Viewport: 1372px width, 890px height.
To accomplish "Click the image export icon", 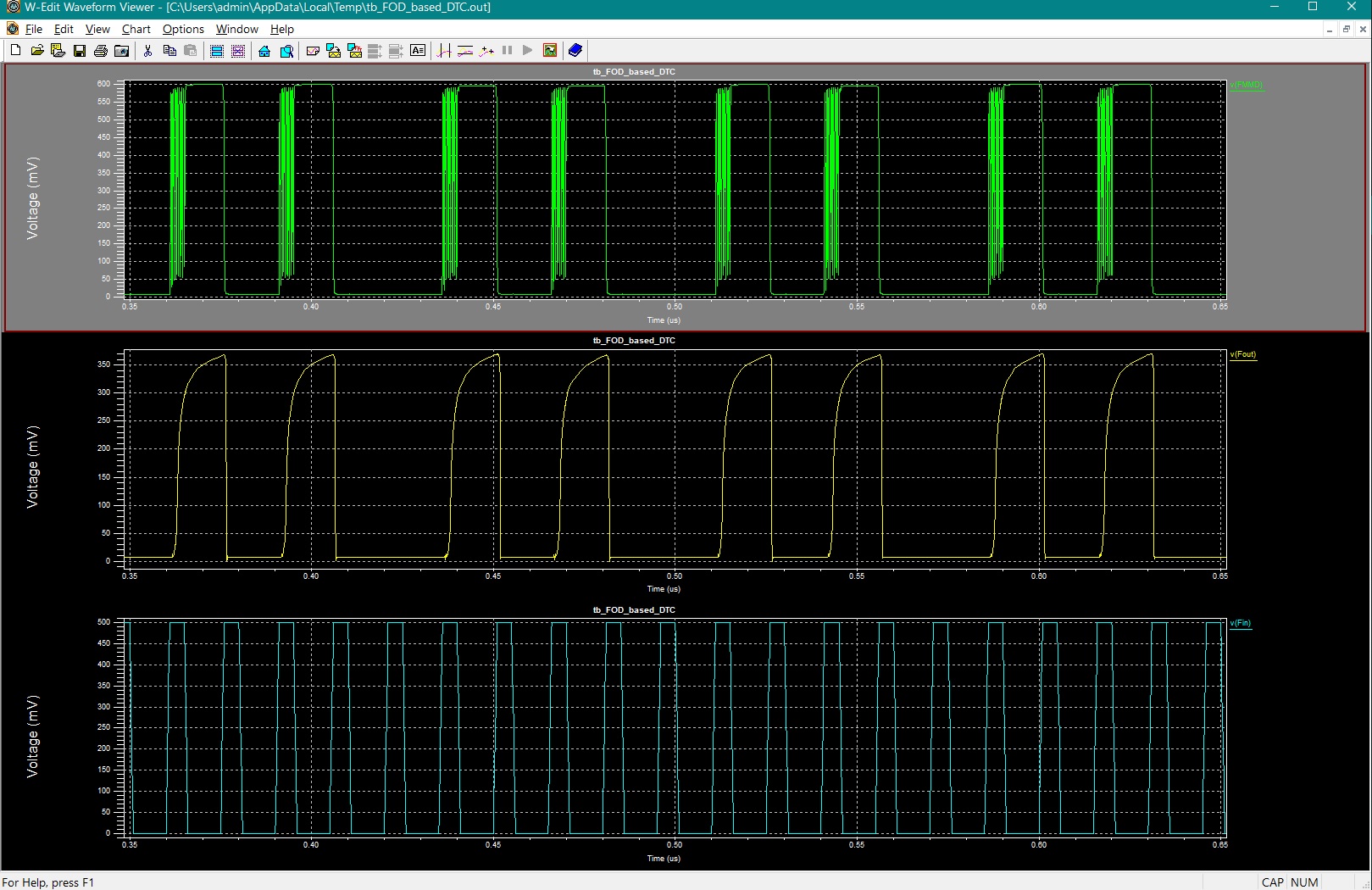I will 551,50.
